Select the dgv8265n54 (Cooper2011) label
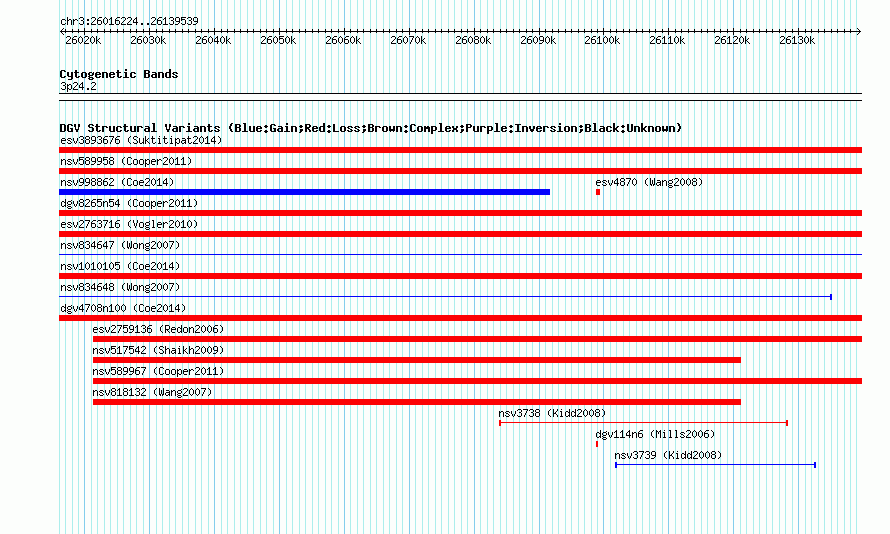 (x=129, y=203)
